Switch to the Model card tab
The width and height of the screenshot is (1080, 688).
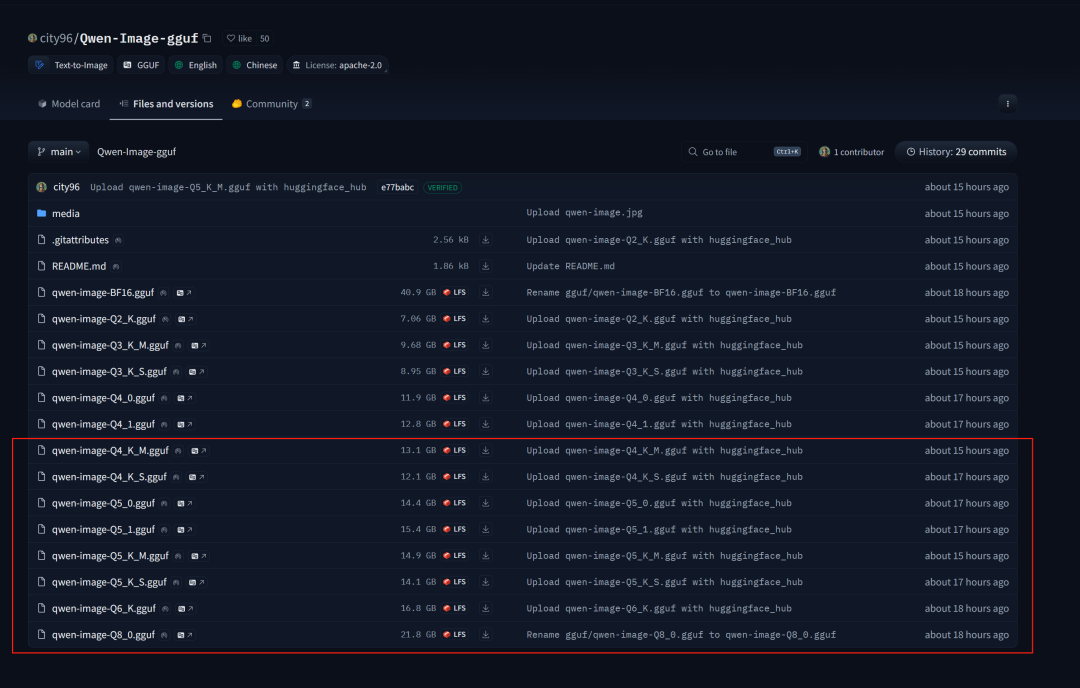(69, 104)
